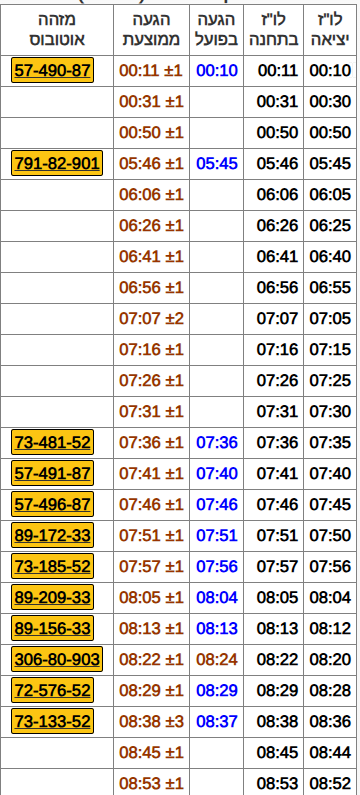Select departure schedule time 08:28
360x795 pixels.
click(x=330, y=691)
